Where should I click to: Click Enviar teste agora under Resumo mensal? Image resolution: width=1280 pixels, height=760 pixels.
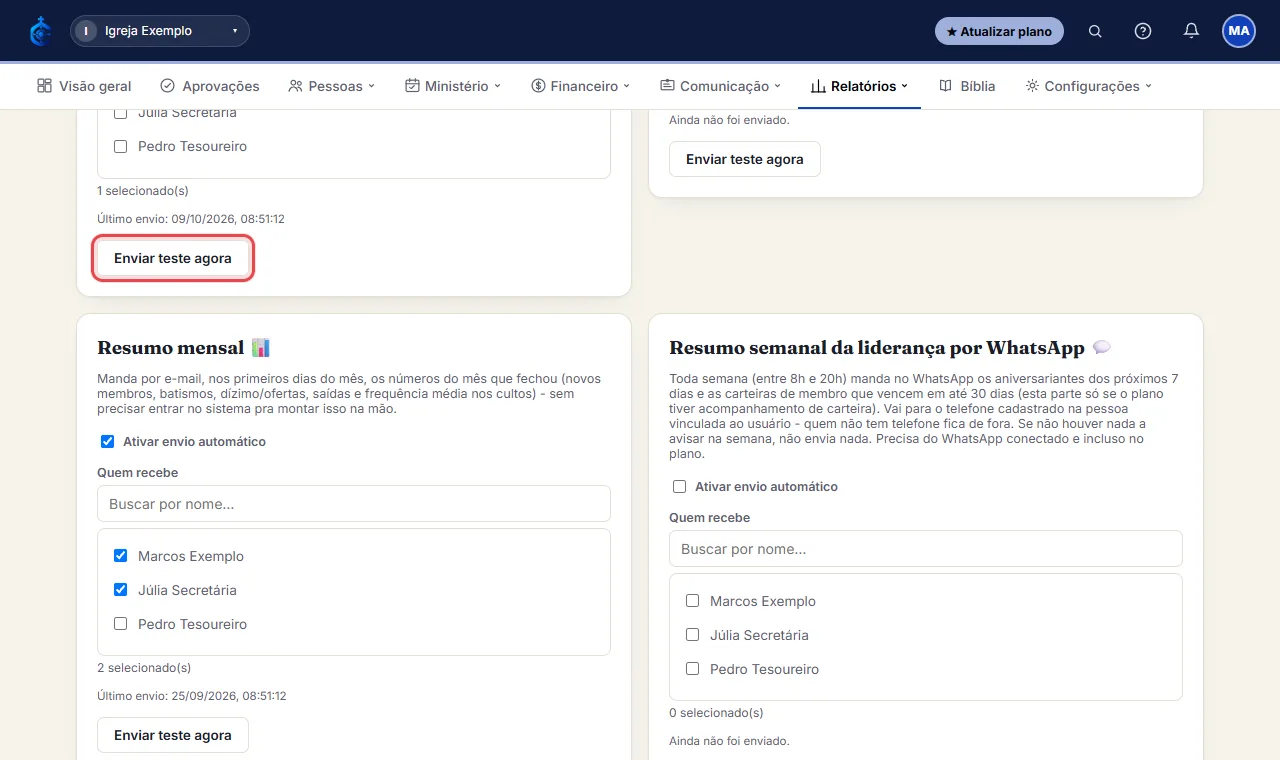tap(173, 735)
